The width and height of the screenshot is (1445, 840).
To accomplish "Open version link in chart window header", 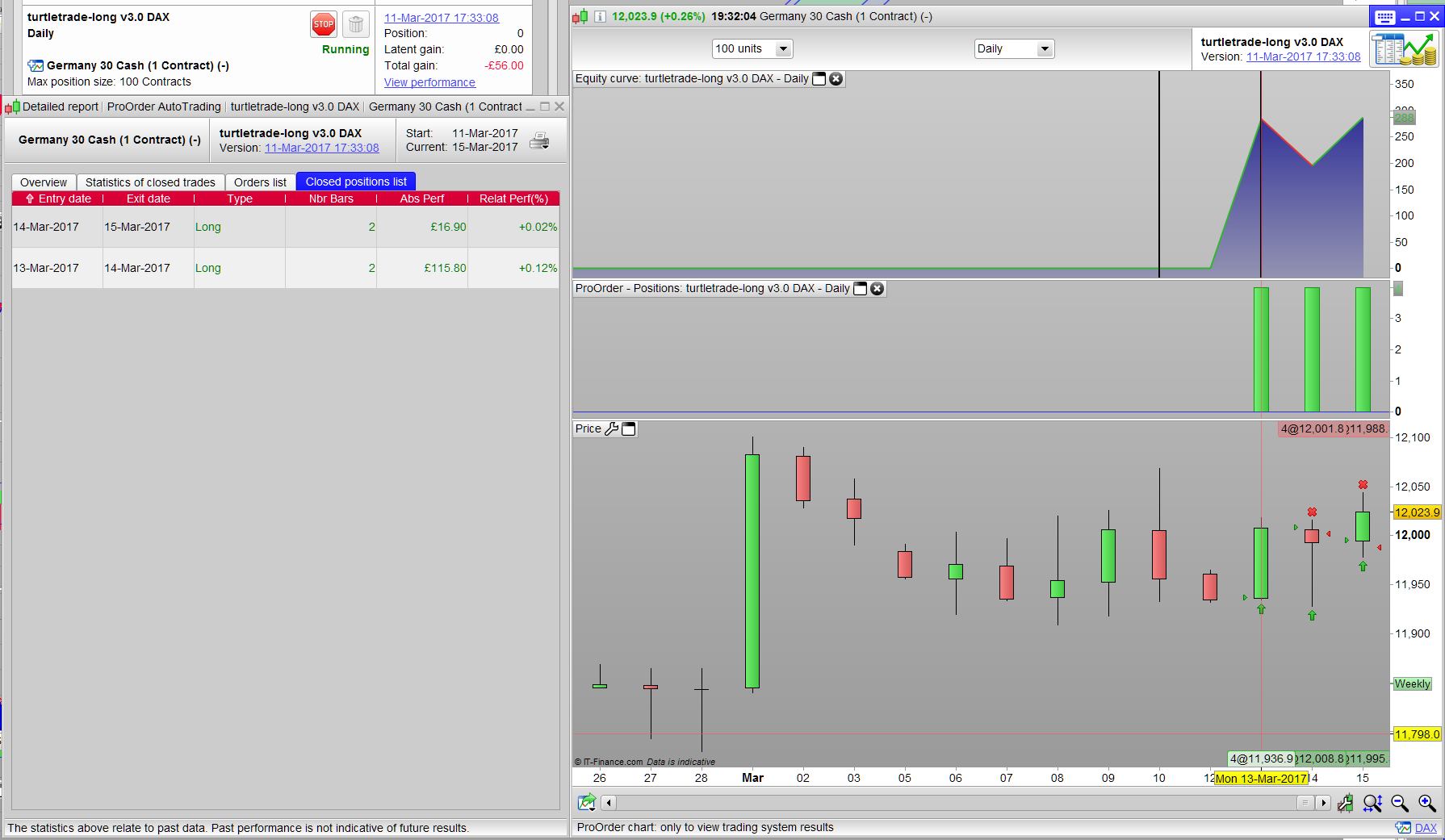I will (x=1303, y=56).
